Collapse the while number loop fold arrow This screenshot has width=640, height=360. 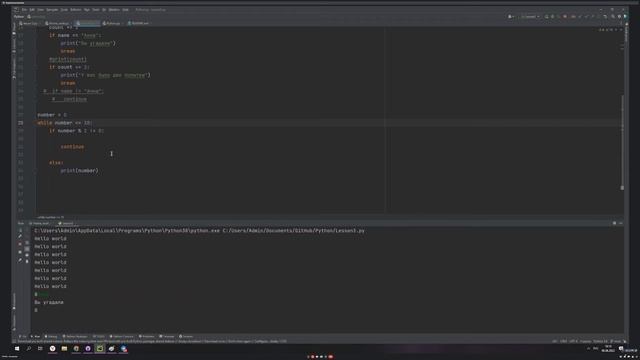pyautogui.click(x=36, y=123)
